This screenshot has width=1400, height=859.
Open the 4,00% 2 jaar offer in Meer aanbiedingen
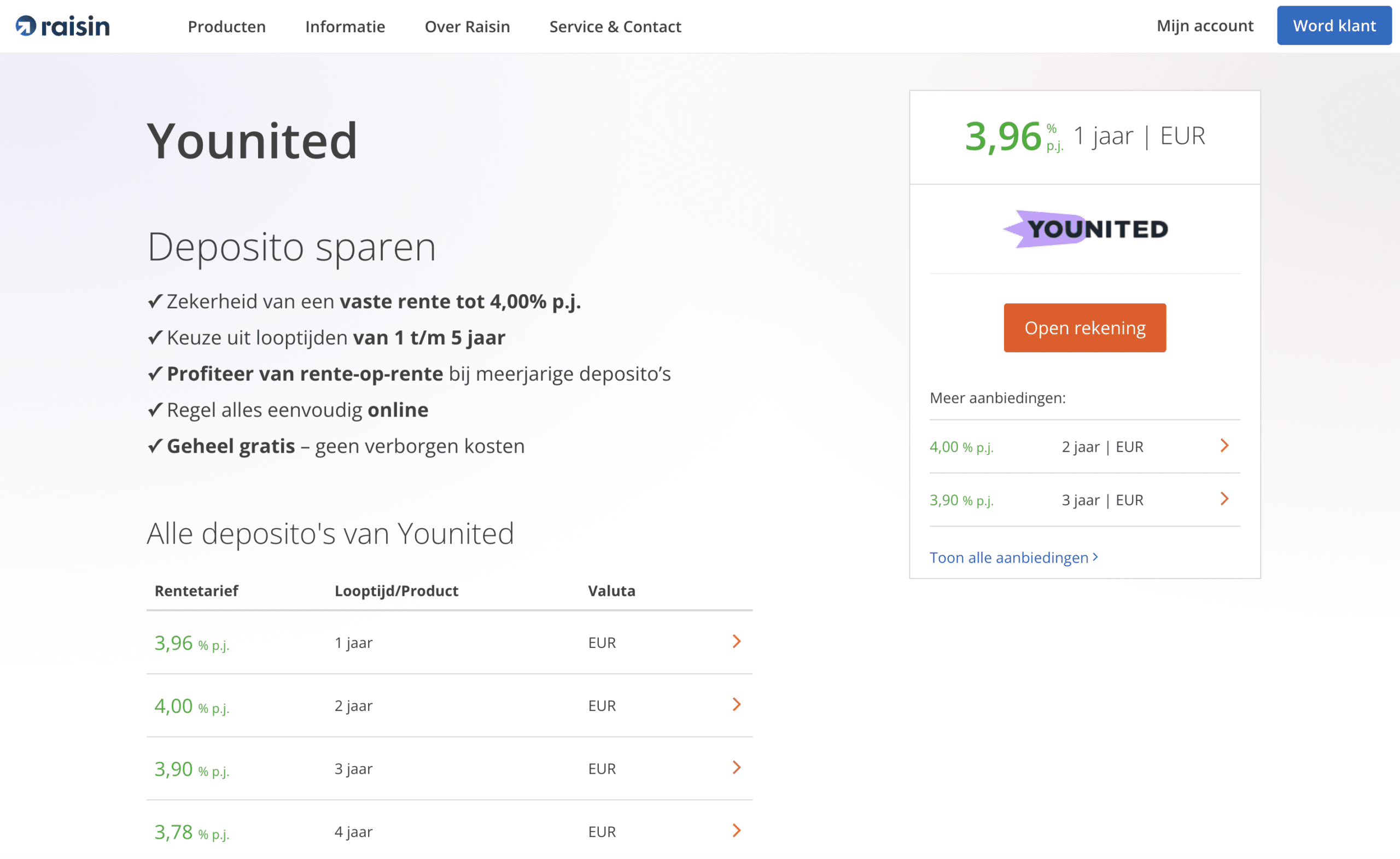pos(1084,447)
